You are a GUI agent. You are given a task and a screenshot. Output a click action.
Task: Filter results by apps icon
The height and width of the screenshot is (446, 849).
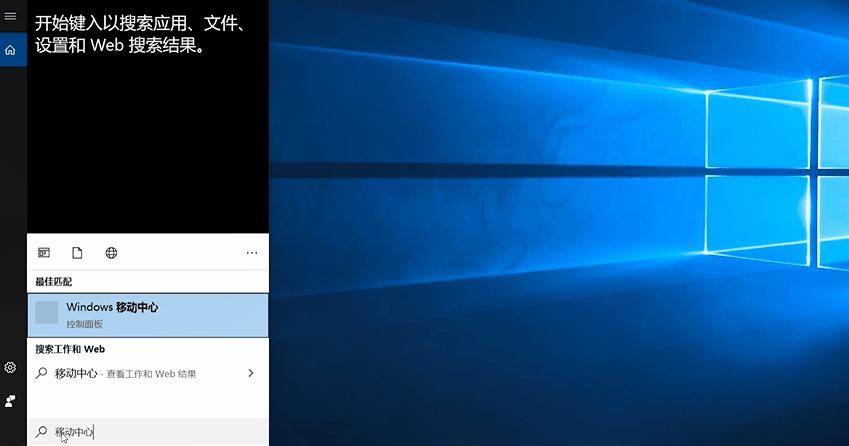coord(44,253)
